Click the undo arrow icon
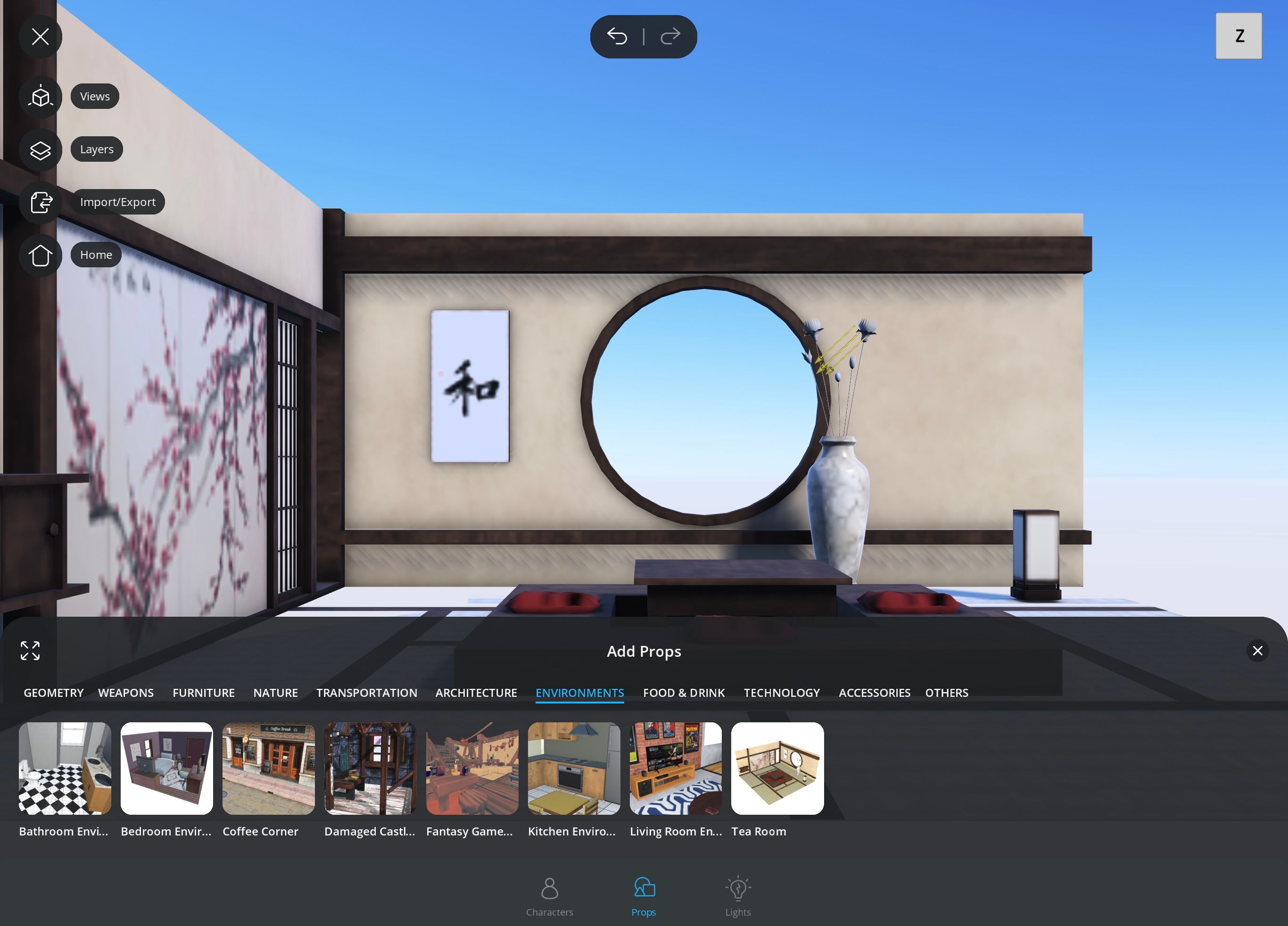 point(617,36)
